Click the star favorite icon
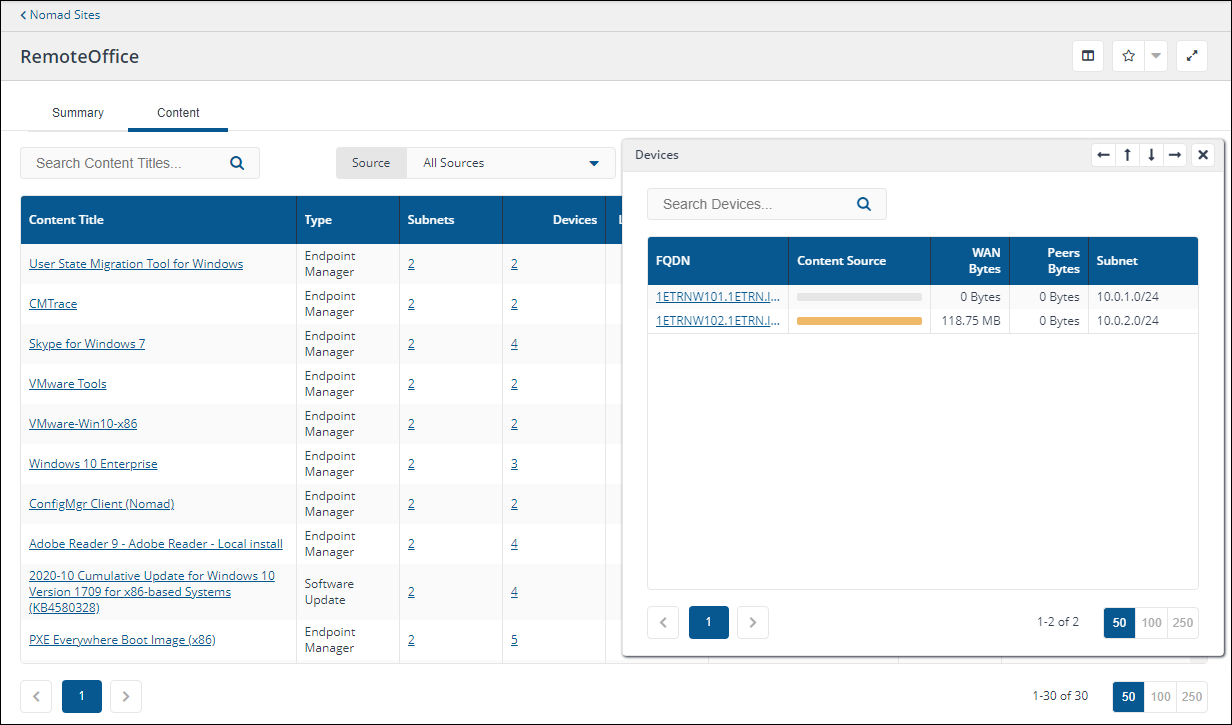 point(1128,56)
